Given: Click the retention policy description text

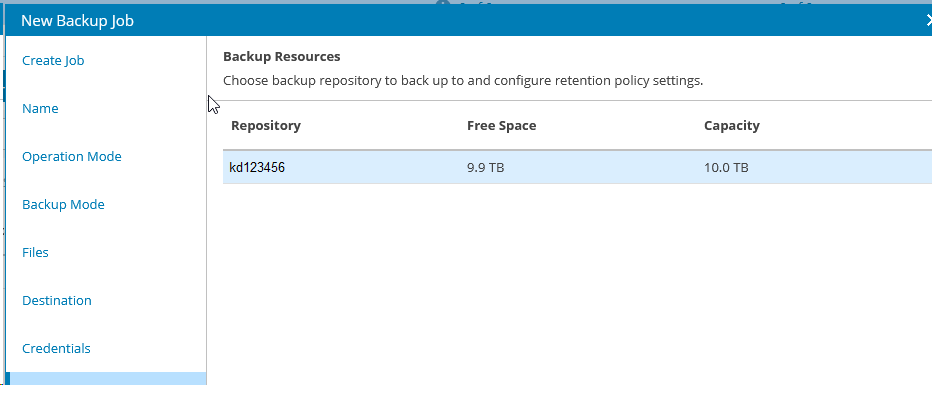Looking at the screenshot, I should coord(463,80).
